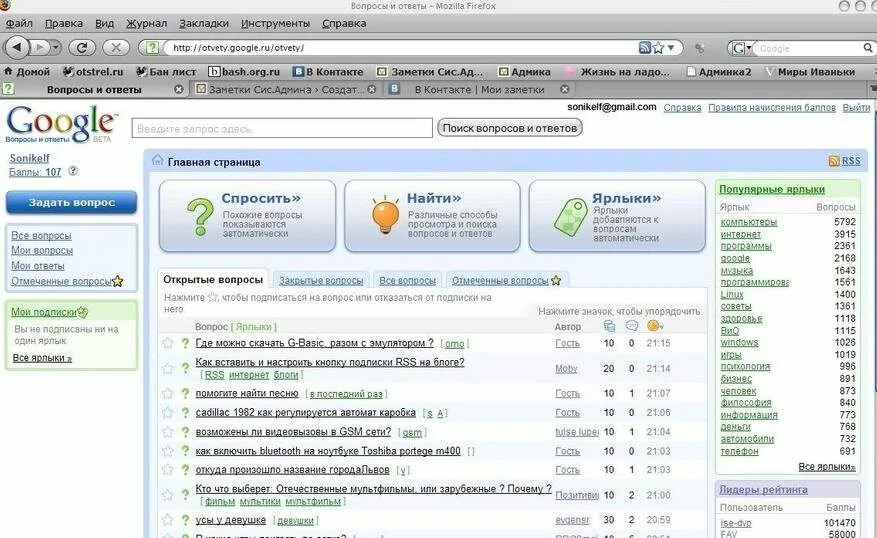Close the В Контакте Мои заметки tab

click(x=565, y=89)
